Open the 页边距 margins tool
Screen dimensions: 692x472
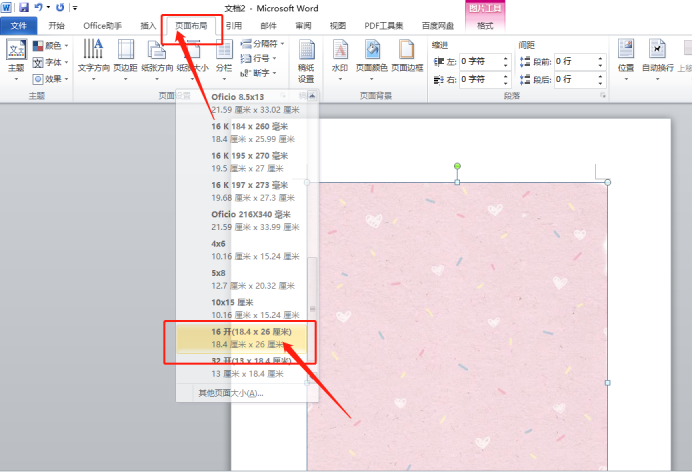tap(126, 57)
